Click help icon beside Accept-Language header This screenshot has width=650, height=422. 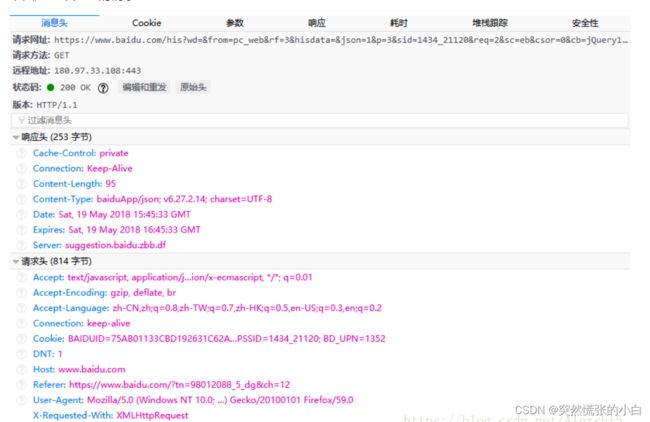pyautogui.click(x=21, y=308)
